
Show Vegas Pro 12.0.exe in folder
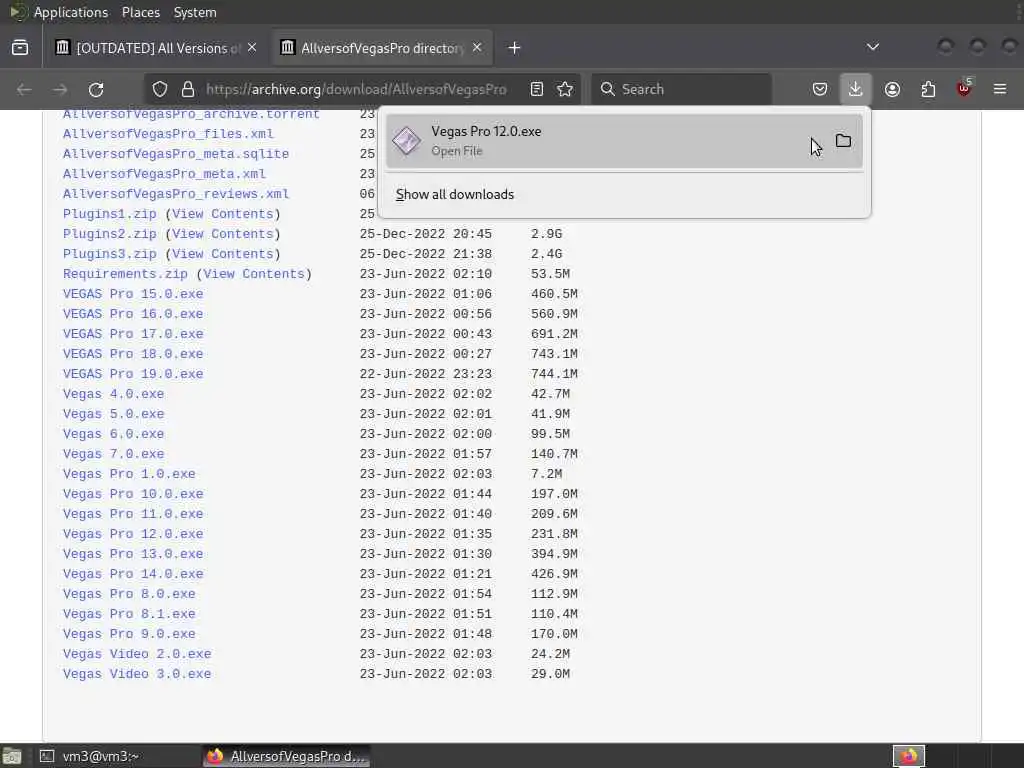point(843,141)
